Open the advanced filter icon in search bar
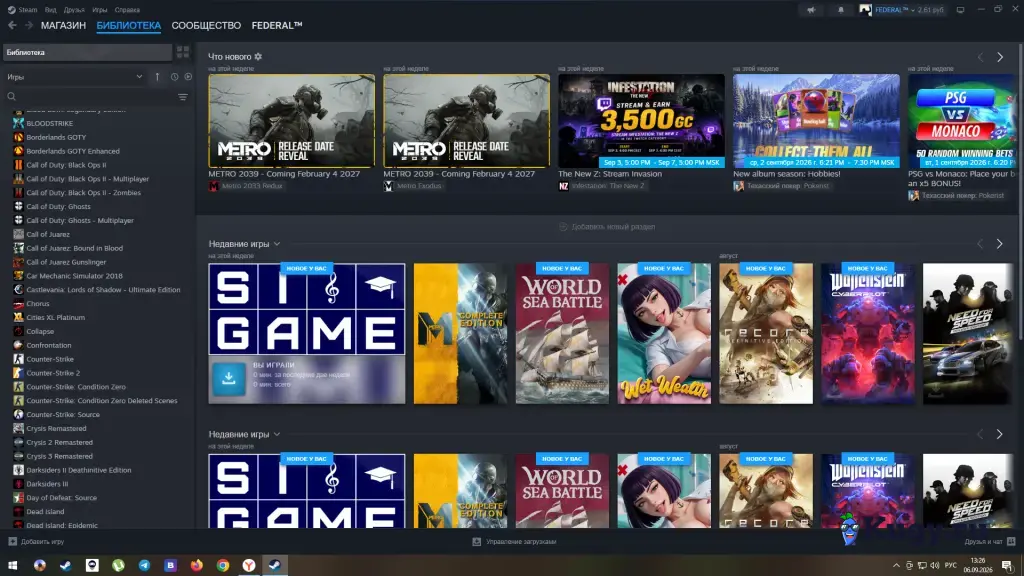This screenshot has height=576, width=1024. (x=183, y=97)
